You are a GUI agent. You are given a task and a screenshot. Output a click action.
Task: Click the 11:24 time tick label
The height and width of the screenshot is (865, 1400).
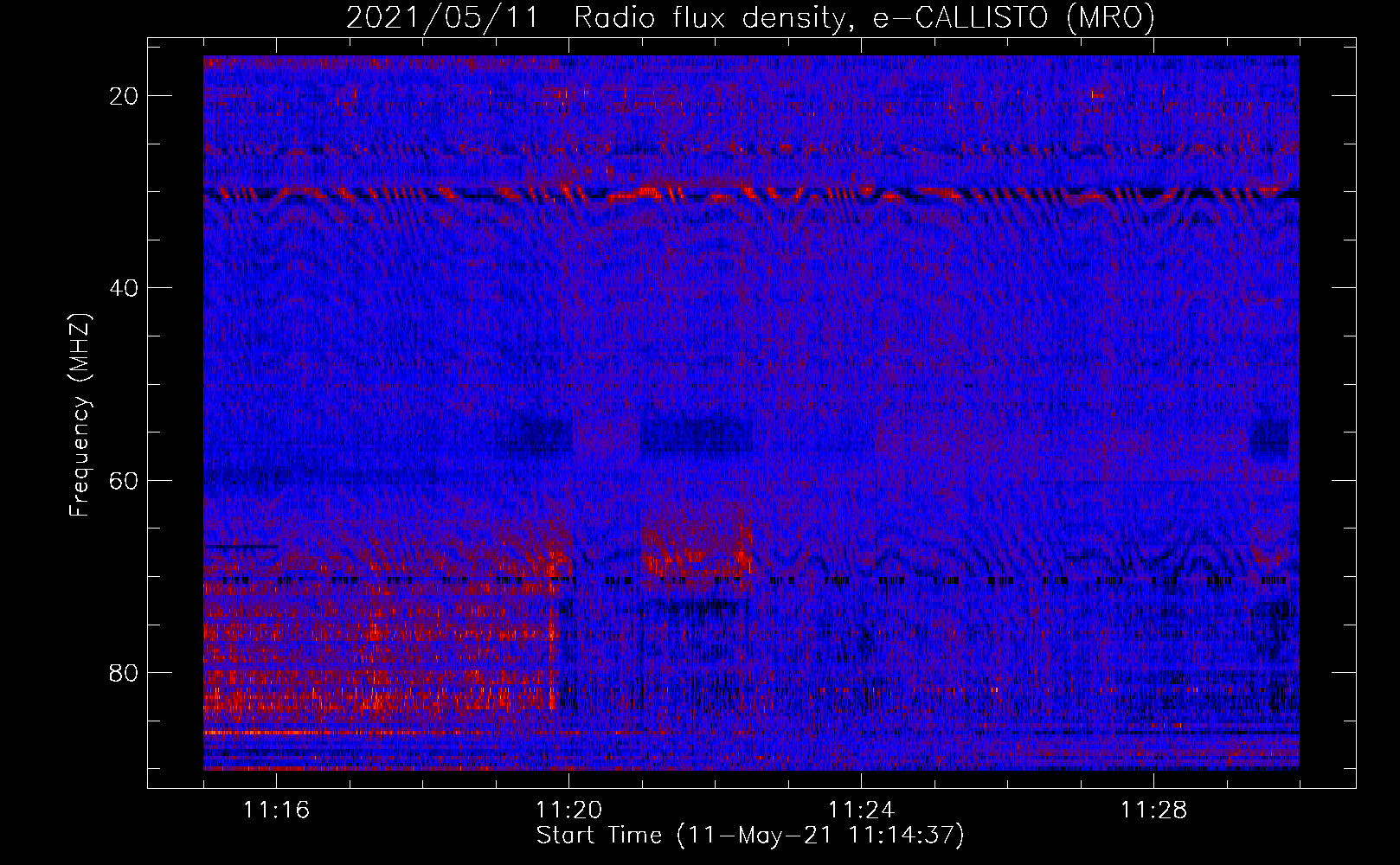[861, 810]
